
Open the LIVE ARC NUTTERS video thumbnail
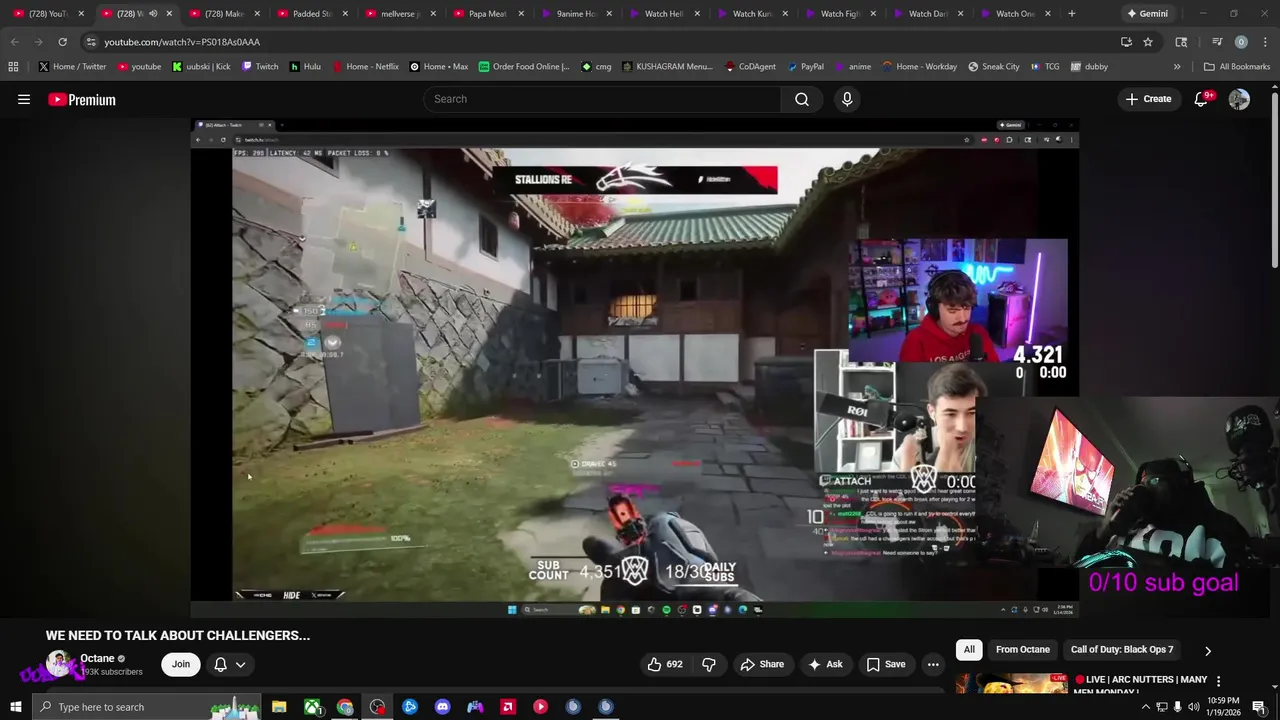1011,683
